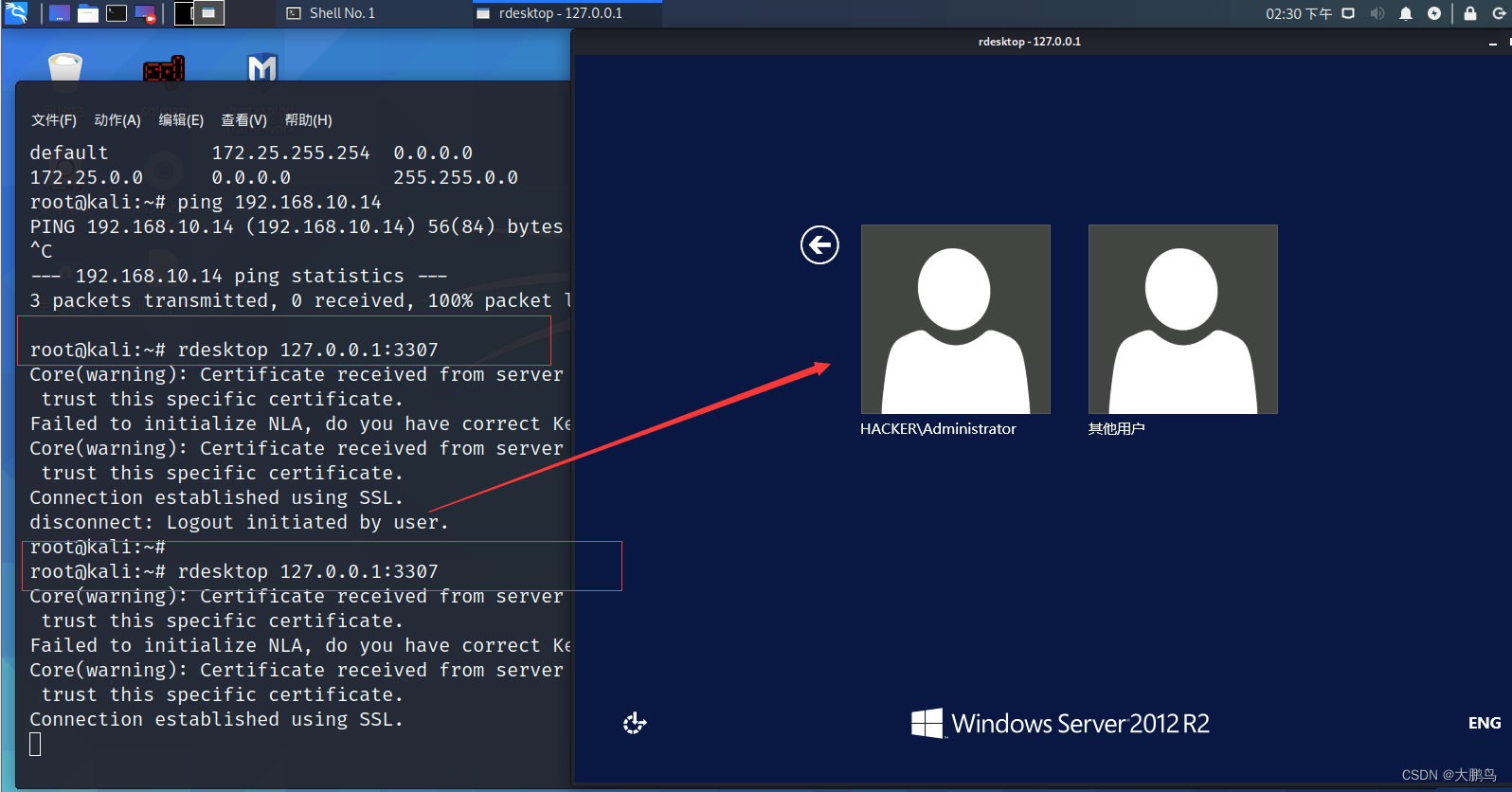The height and width of the screenshot is (792, 1512).
Task: Open the Ease of Access icon on login screen
Action: pos(635,724)
